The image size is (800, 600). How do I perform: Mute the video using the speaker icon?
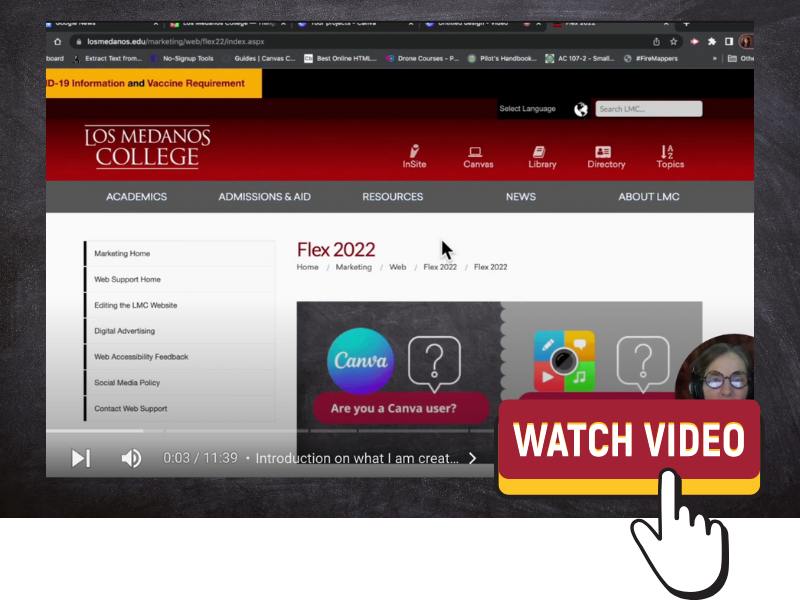(x=131, y=458)
